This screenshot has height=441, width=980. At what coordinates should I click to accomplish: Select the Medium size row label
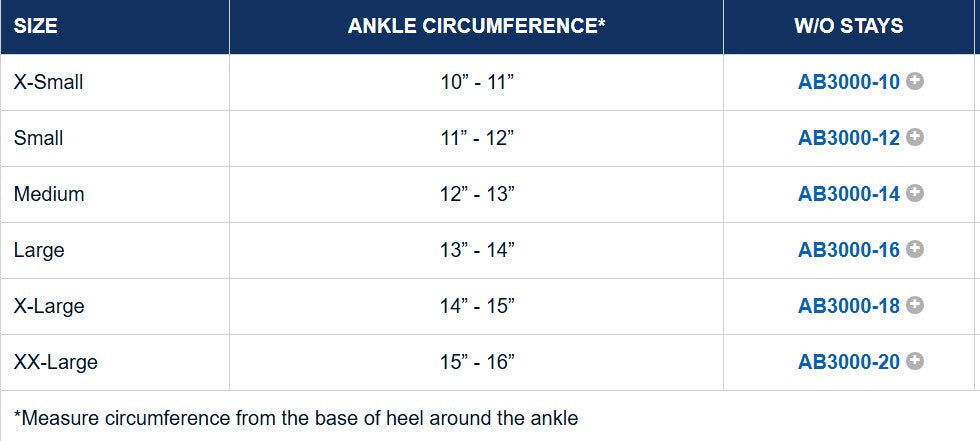(x=49, y=194)
